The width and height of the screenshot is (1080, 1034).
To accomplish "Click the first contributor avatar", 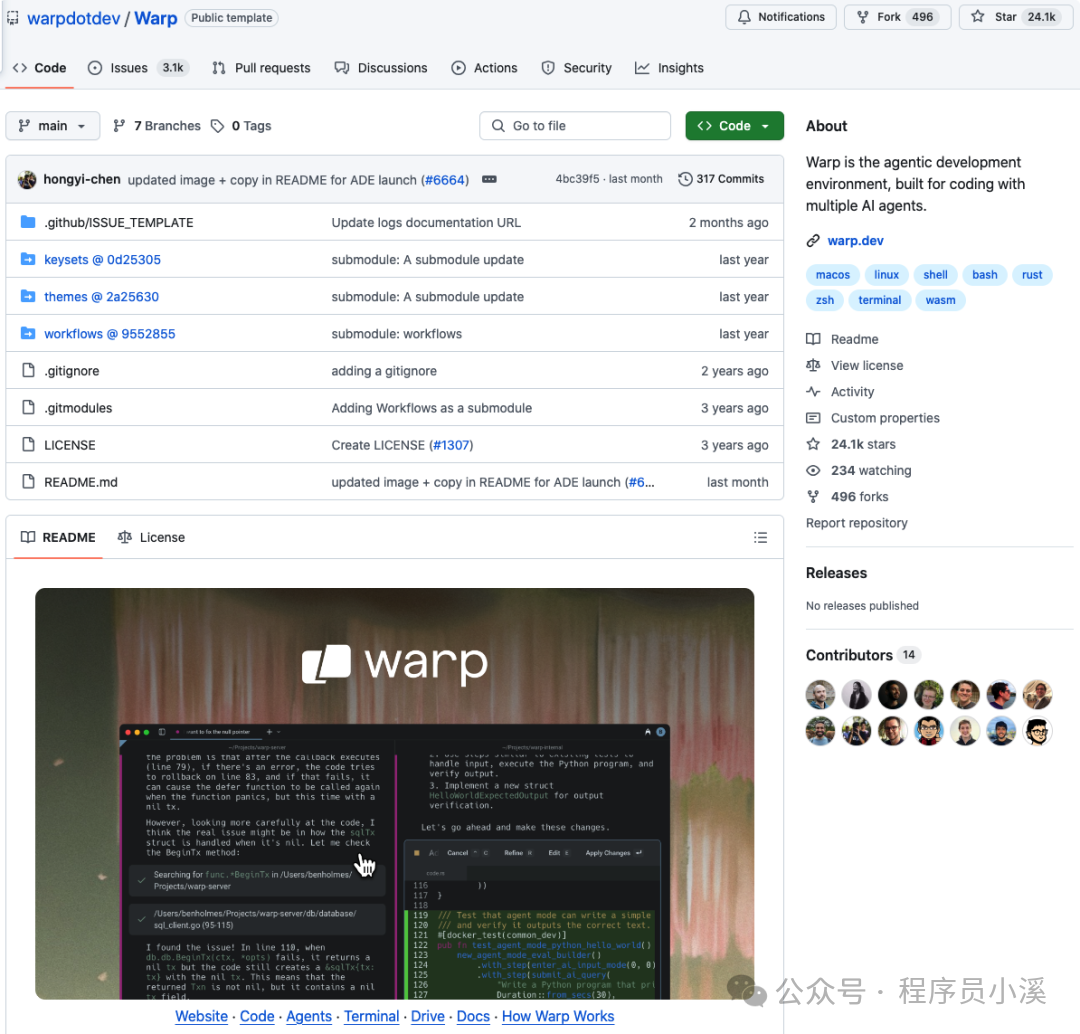I will pyautogui.click(x=820, y=694).
